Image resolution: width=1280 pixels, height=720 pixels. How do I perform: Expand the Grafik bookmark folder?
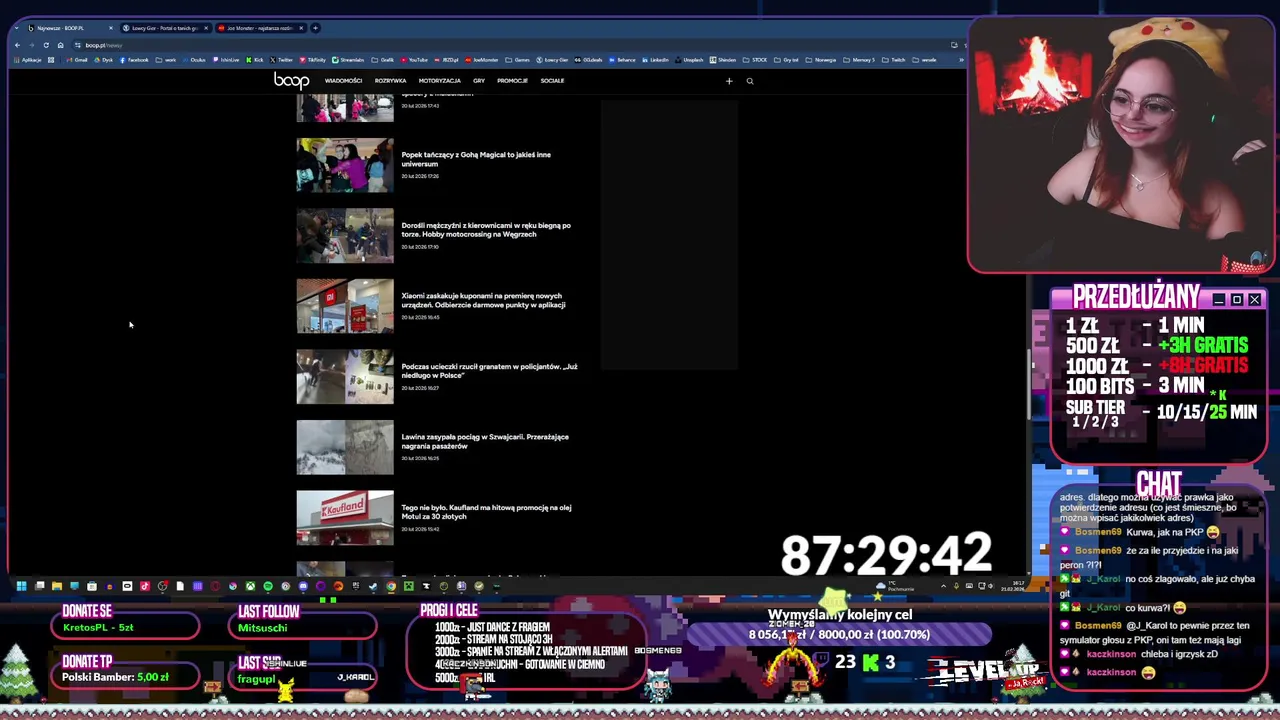(x=384, y=60)
